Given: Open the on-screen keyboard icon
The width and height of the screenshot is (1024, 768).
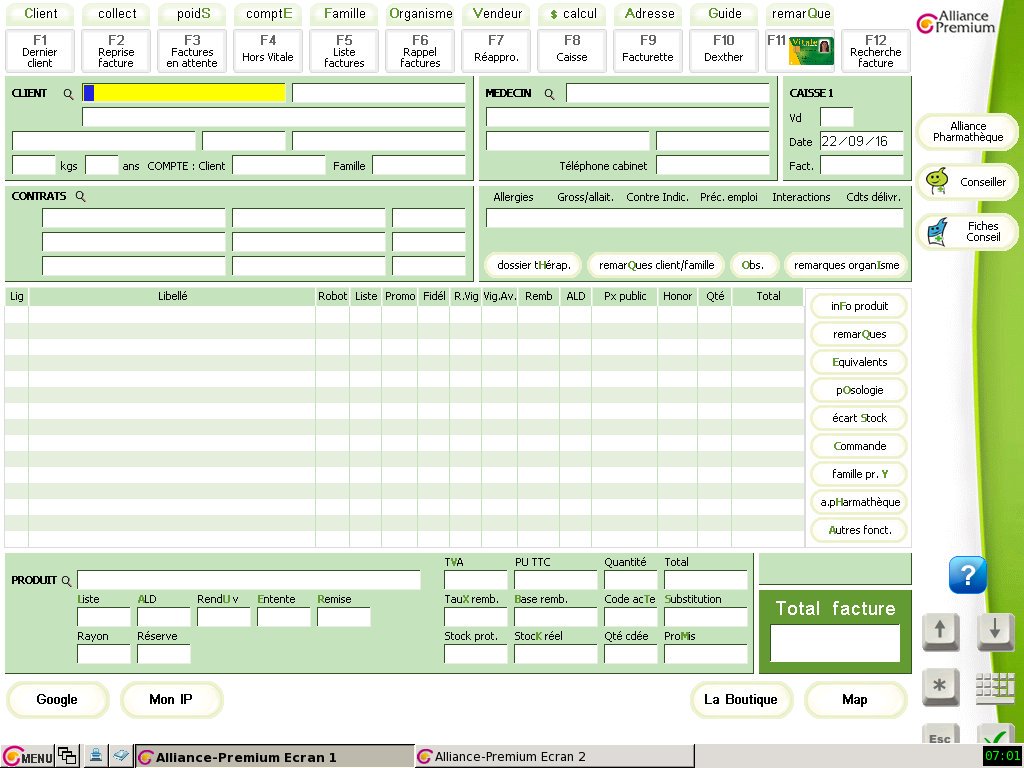Looking at the screenshot, I should click(995, 688).
